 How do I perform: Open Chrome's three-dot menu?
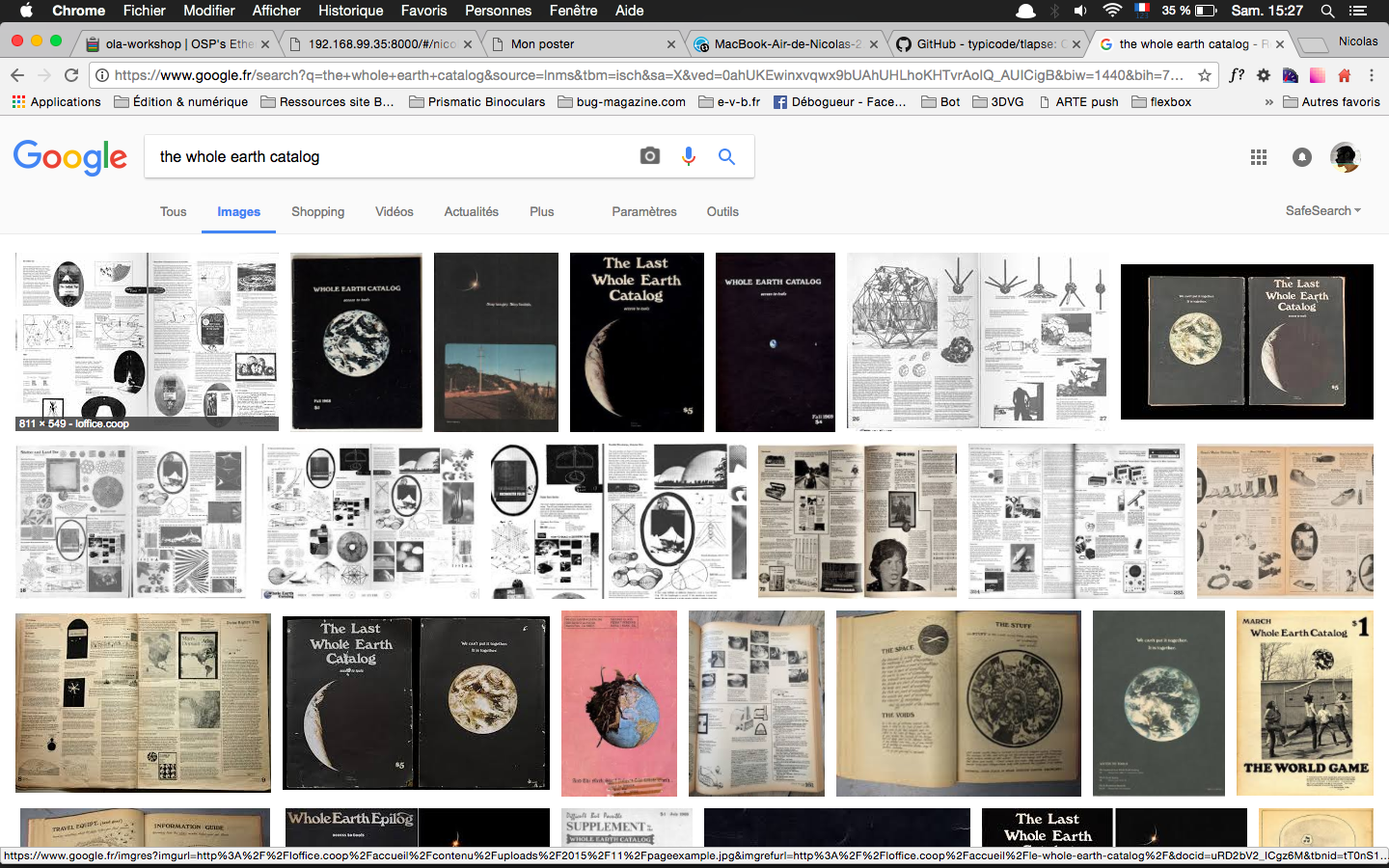(x=1372, y=75)
